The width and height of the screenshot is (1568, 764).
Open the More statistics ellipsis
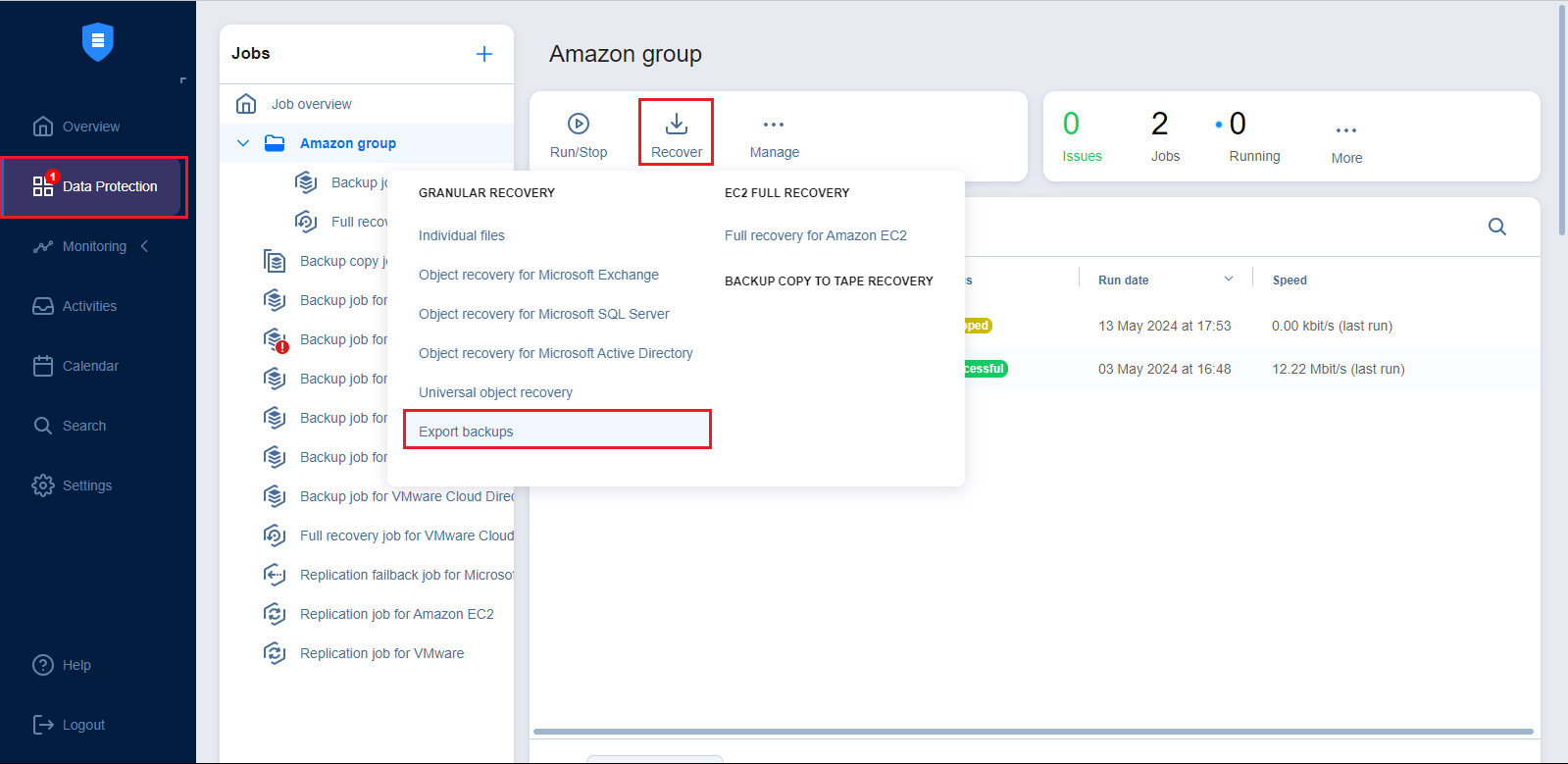point(1346,130)
